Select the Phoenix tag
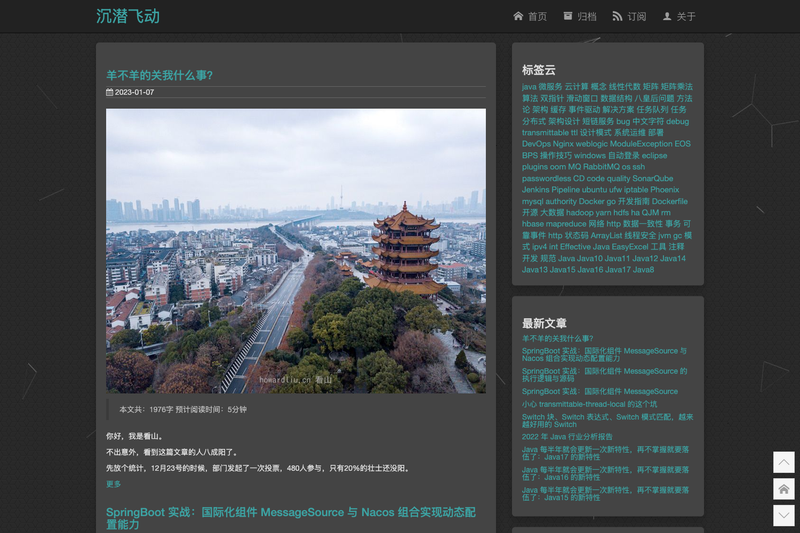 point(665,190)
